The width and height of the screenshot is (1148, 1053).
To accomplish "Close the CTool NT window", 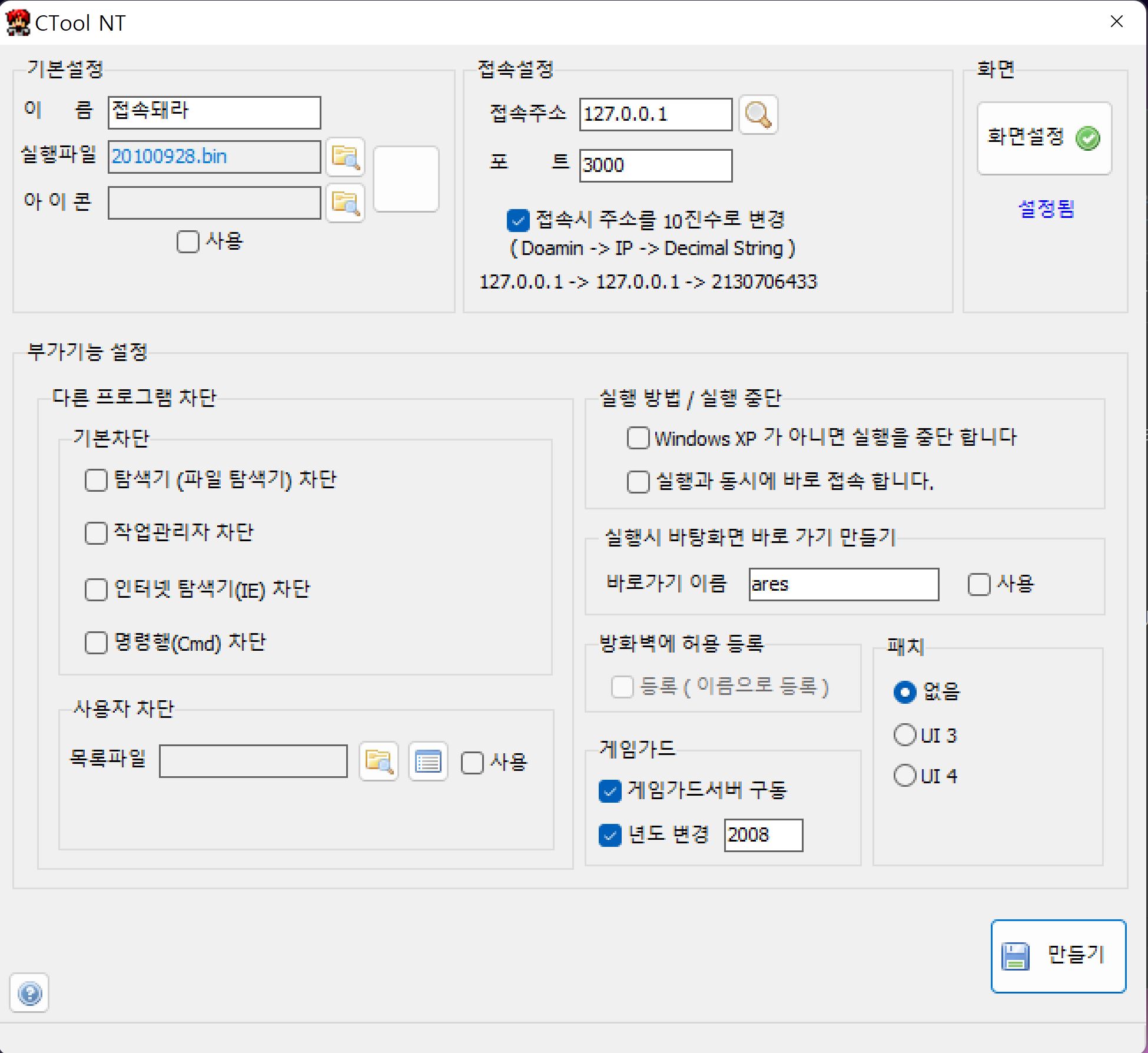I will 1116,22.
